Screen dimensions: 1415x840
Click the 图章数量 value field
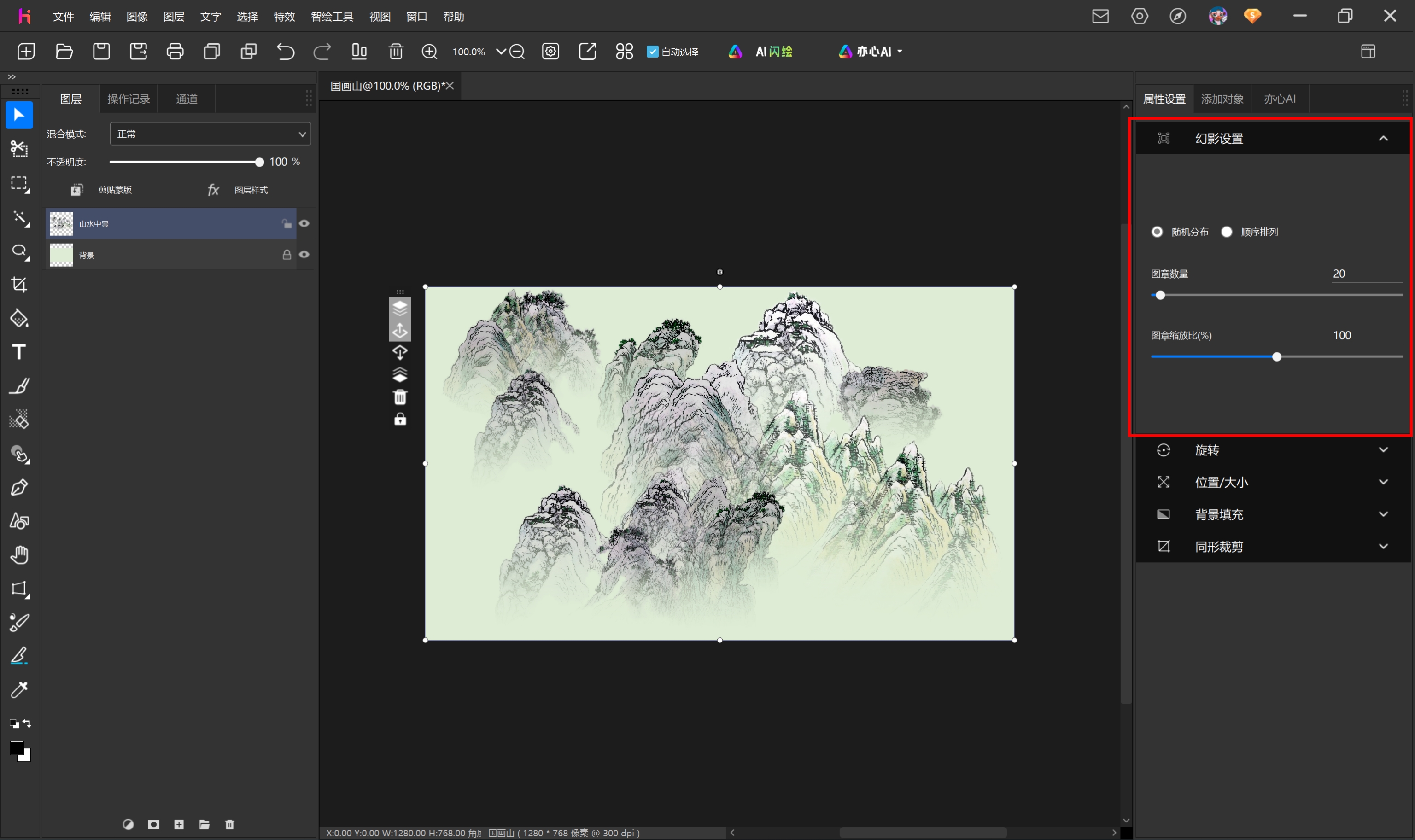(x=1367, y=274)
